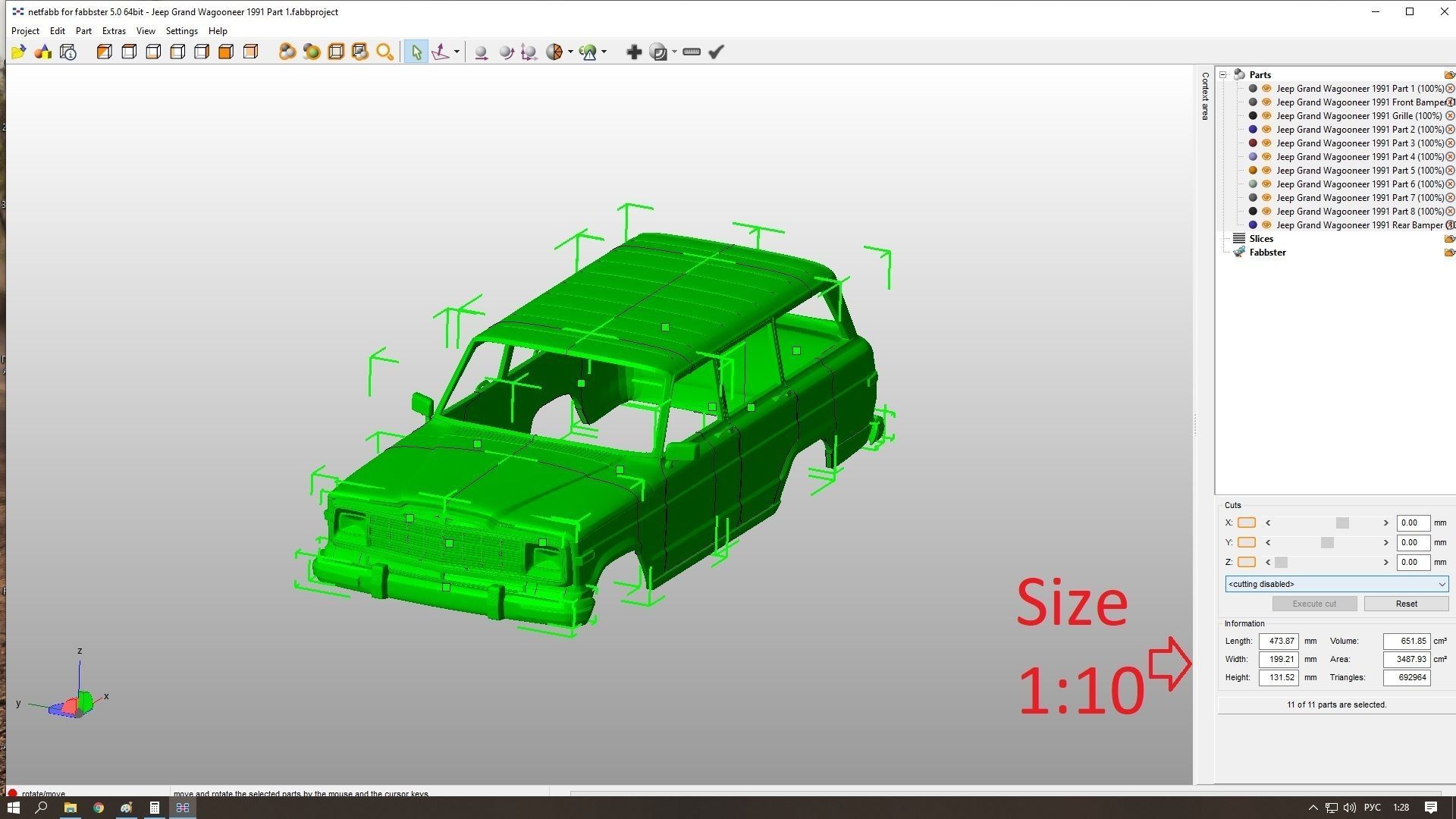Click the repair warning icon
This screenshot has height=819, width=1456.
[588, 52]
